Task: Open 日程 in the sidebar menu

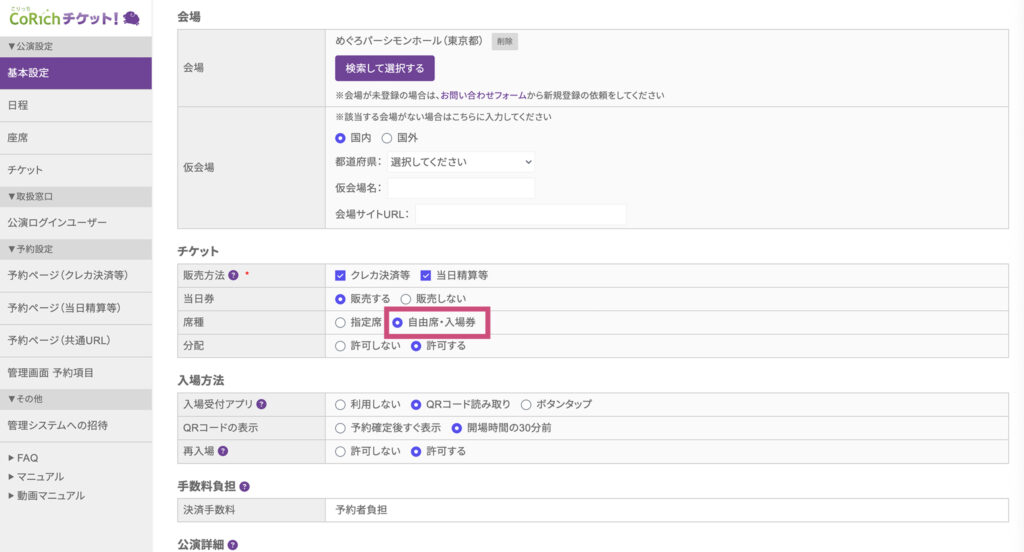Action: pyautogui.click(x=18, y=105)
